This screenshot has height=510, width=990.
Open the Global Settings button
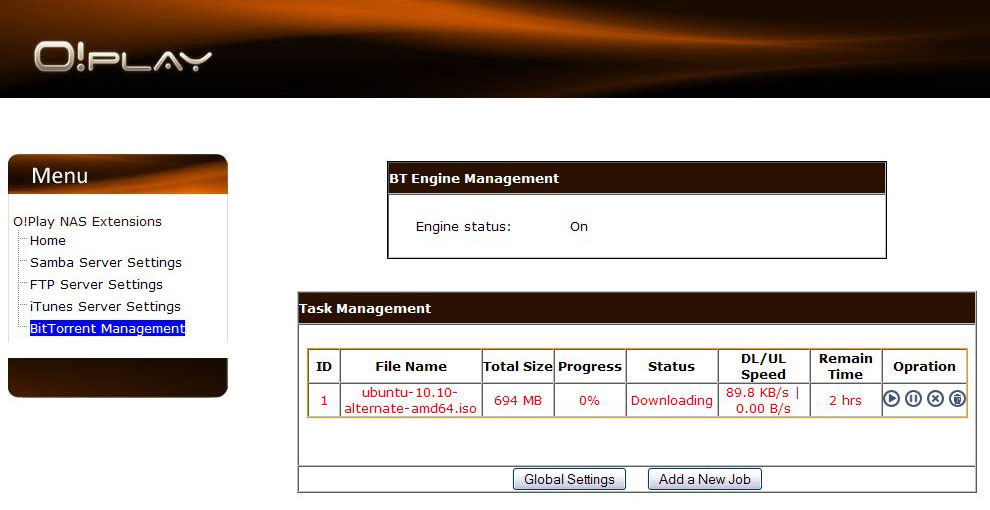pyautogui.click(x=569, y=479)
